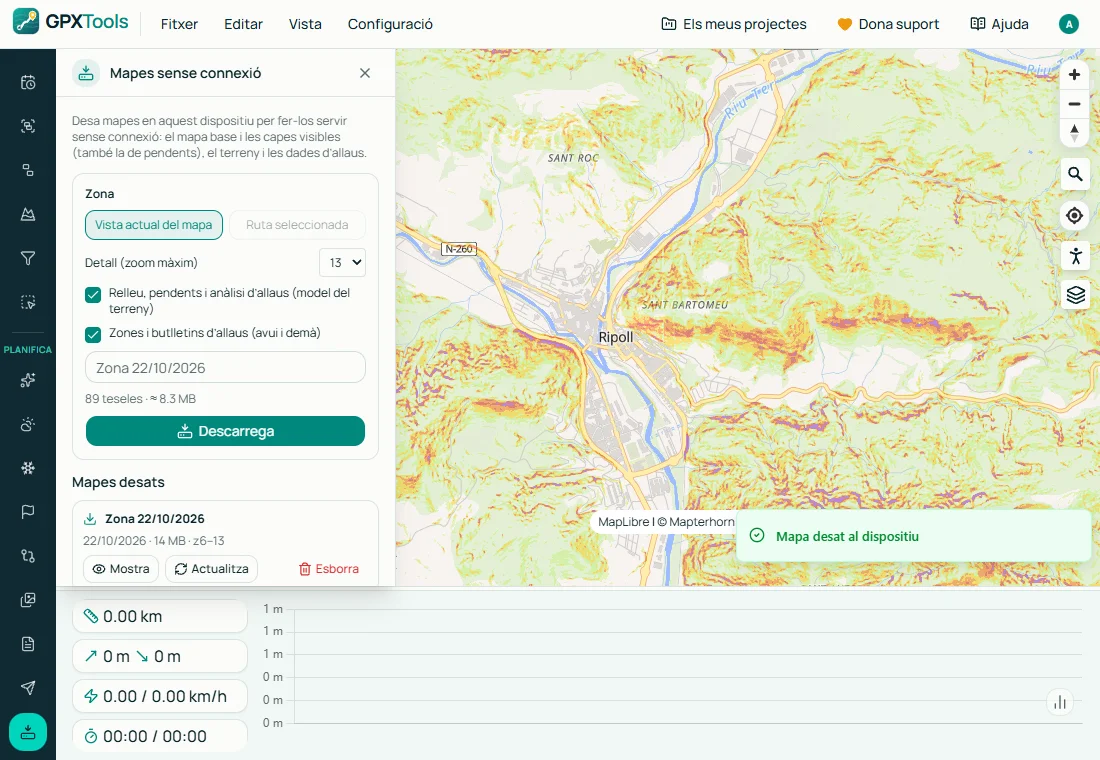Screen dimensions: 1100x760
Task: Select Ruta seleccionada zone option
Action: 297,225
